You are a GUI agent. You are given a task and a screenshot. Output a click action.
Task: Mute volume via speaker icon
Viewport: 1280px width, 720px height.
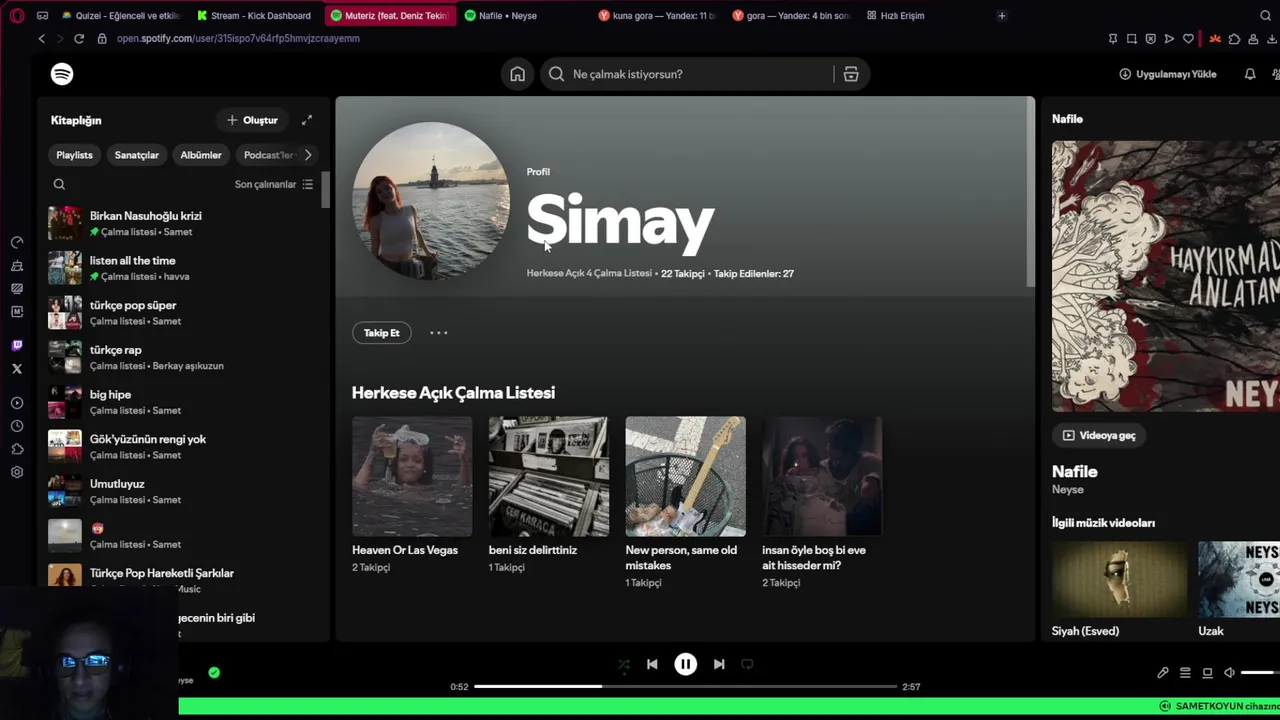point(1229,673)
